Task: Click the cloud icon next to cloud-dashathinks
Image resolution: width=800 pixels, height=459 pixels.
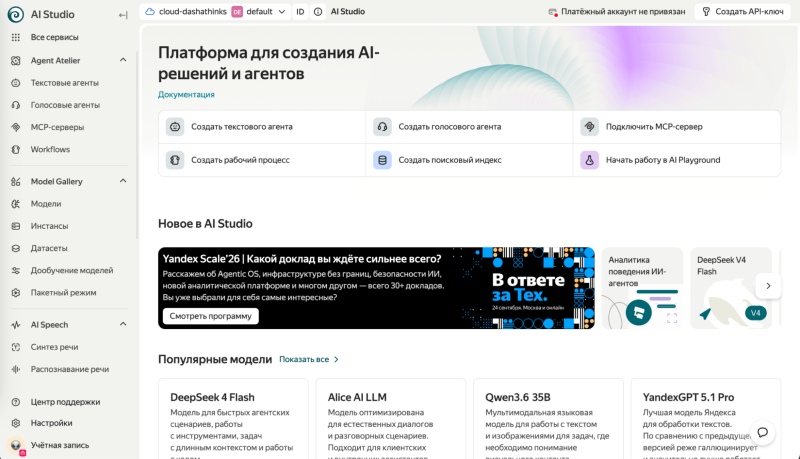Action: point(149,11)
